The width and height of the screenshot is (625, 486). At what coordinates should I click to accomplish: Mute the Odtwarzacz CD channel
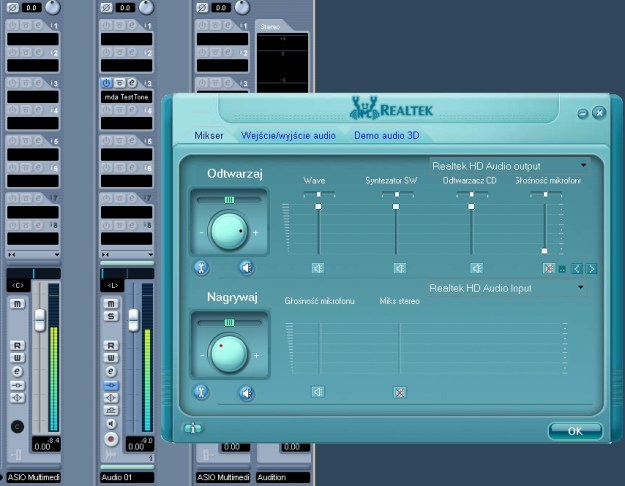(477, 268)
